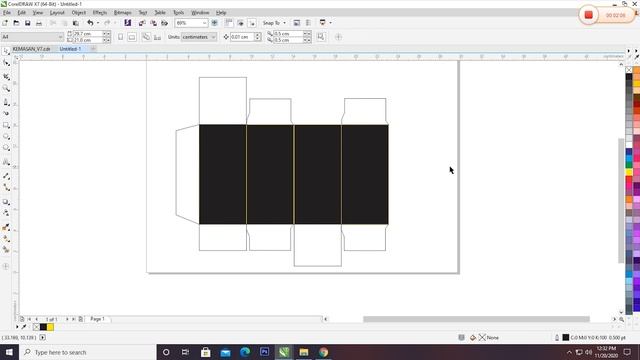Go to the next page arrow
The height and width of the screenshot is (360, 640).
click(x=67, y=319)
